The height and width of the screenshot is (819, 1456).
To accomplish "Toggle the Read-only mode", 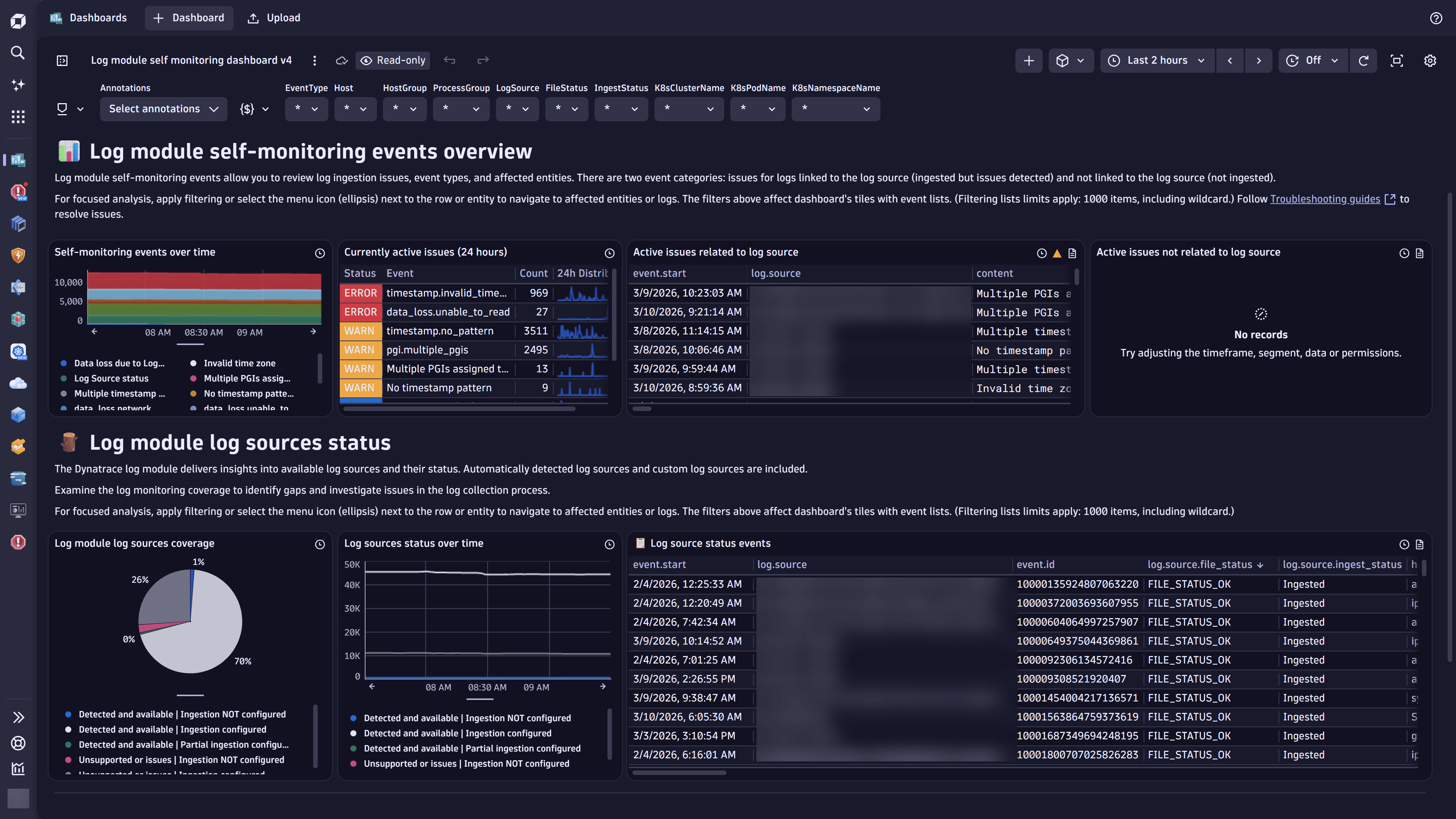I will [392, 61].
